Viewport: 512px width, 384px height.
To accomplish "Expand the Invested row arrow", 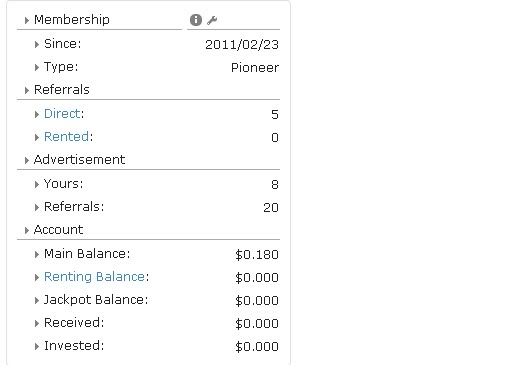I will pyautogui.click(x=37, y=346).
